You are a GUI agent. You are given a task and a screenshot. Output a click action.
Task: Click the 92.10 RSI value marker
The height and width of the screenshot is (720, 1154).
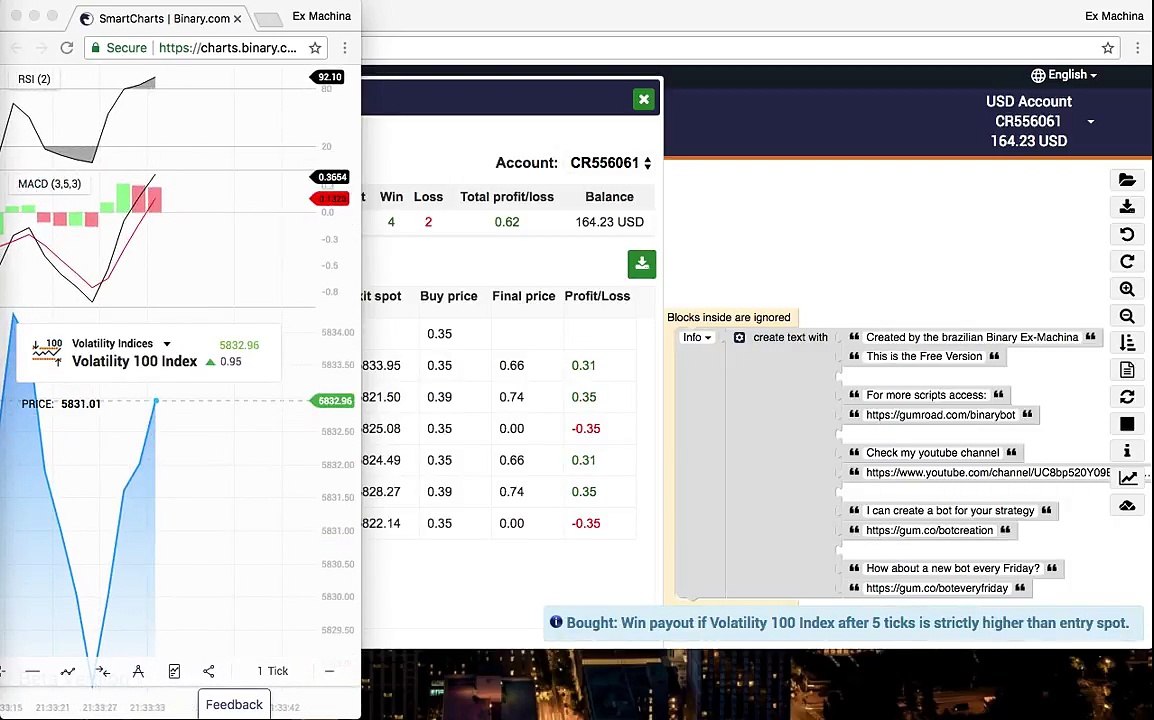(x=328, y=77)
